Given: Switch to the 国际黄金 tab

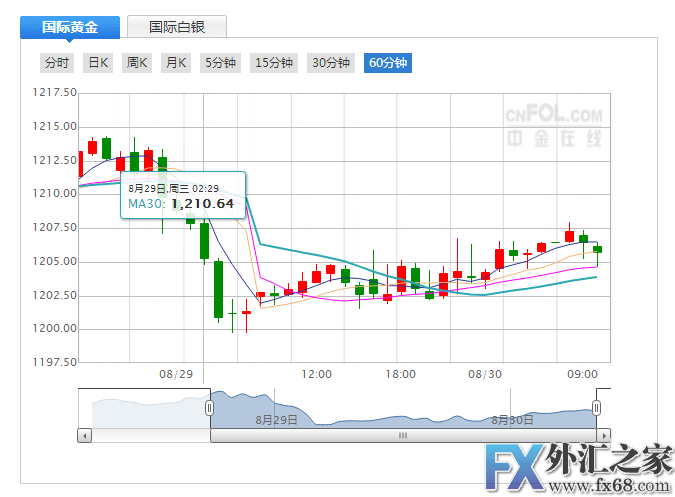Looking at the screenshot, I should tap(70, 27).
